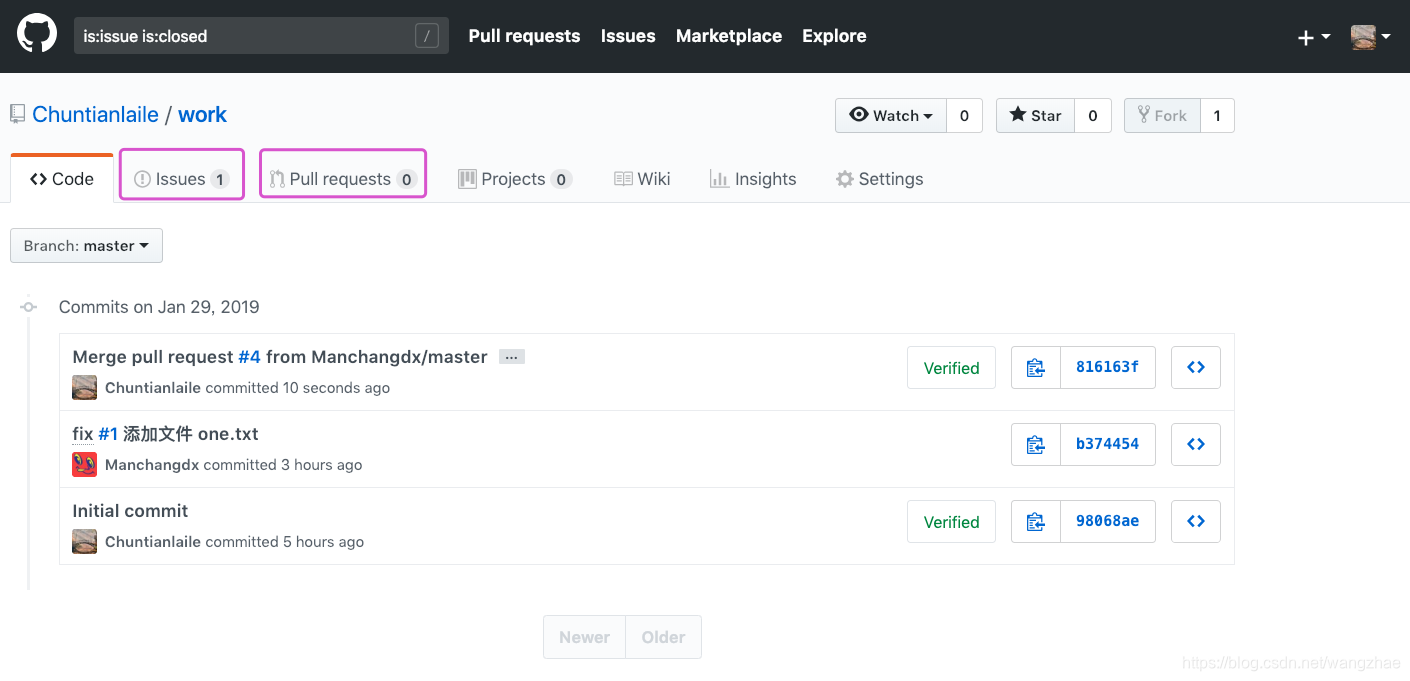Image resolution: width=1410 pixels, height=681 pixels.
Task: Open Issues in the top navigation bar
Action: (x=628, y=36)
